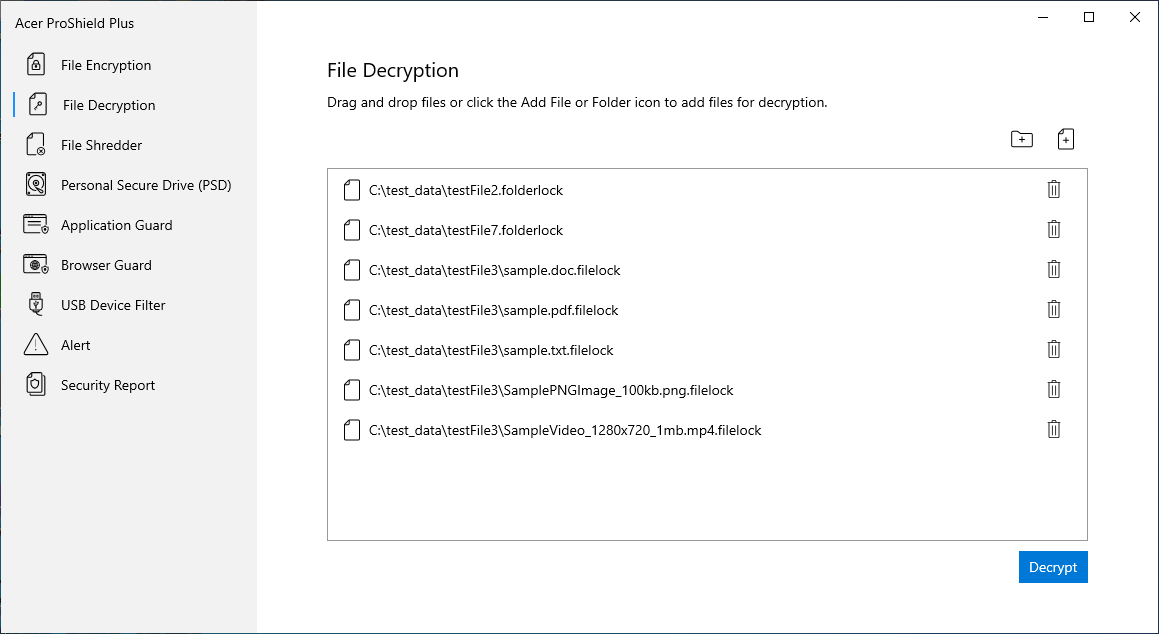This screenshot has width=1159, height=634.
Task: View the Security Report
Action: pos(108,385)
